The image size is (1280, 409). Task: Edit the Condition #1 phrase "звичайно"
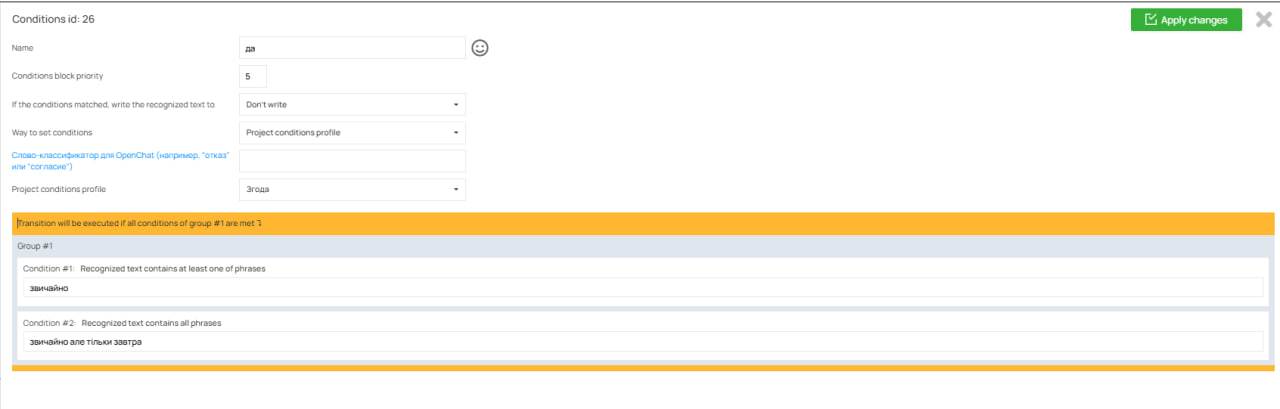643,288
